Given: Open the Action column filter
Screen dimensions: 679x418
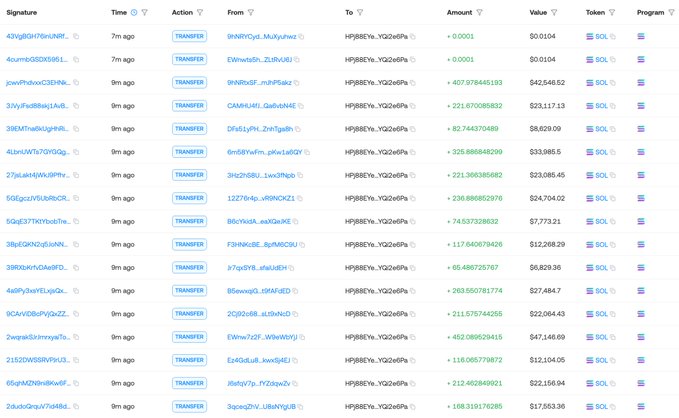Looking at the screenshot, I should pos(200,13).
